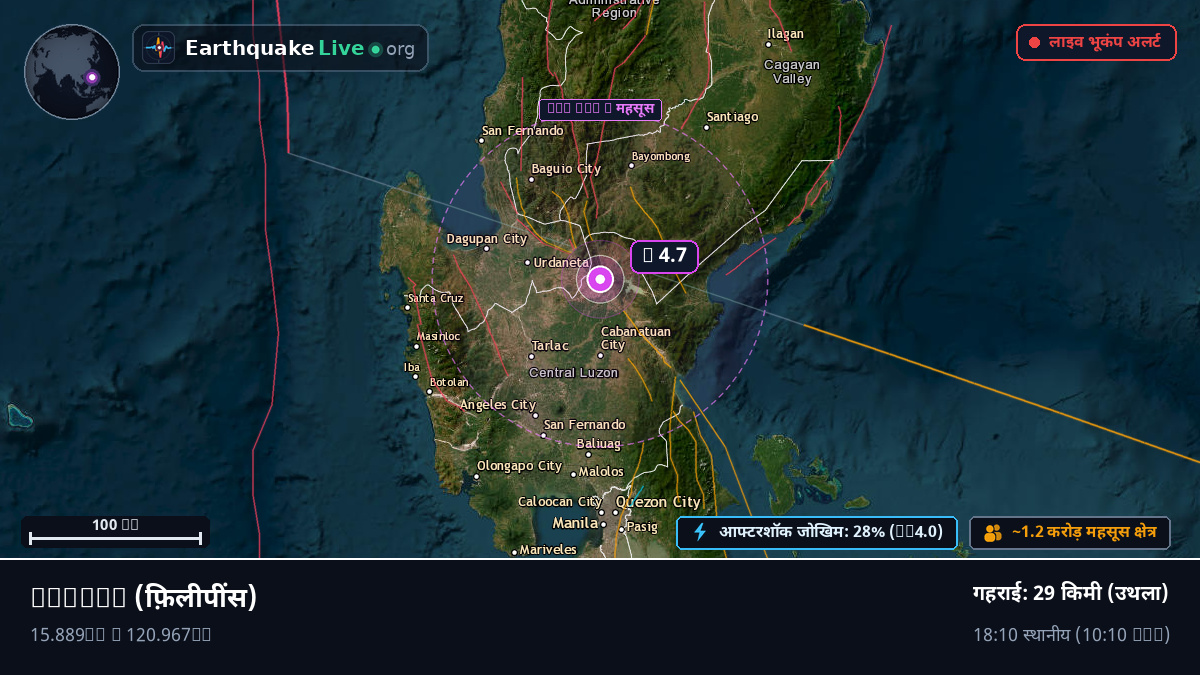
Task: Click the Botolan map label
Action: tap(449, 382)
